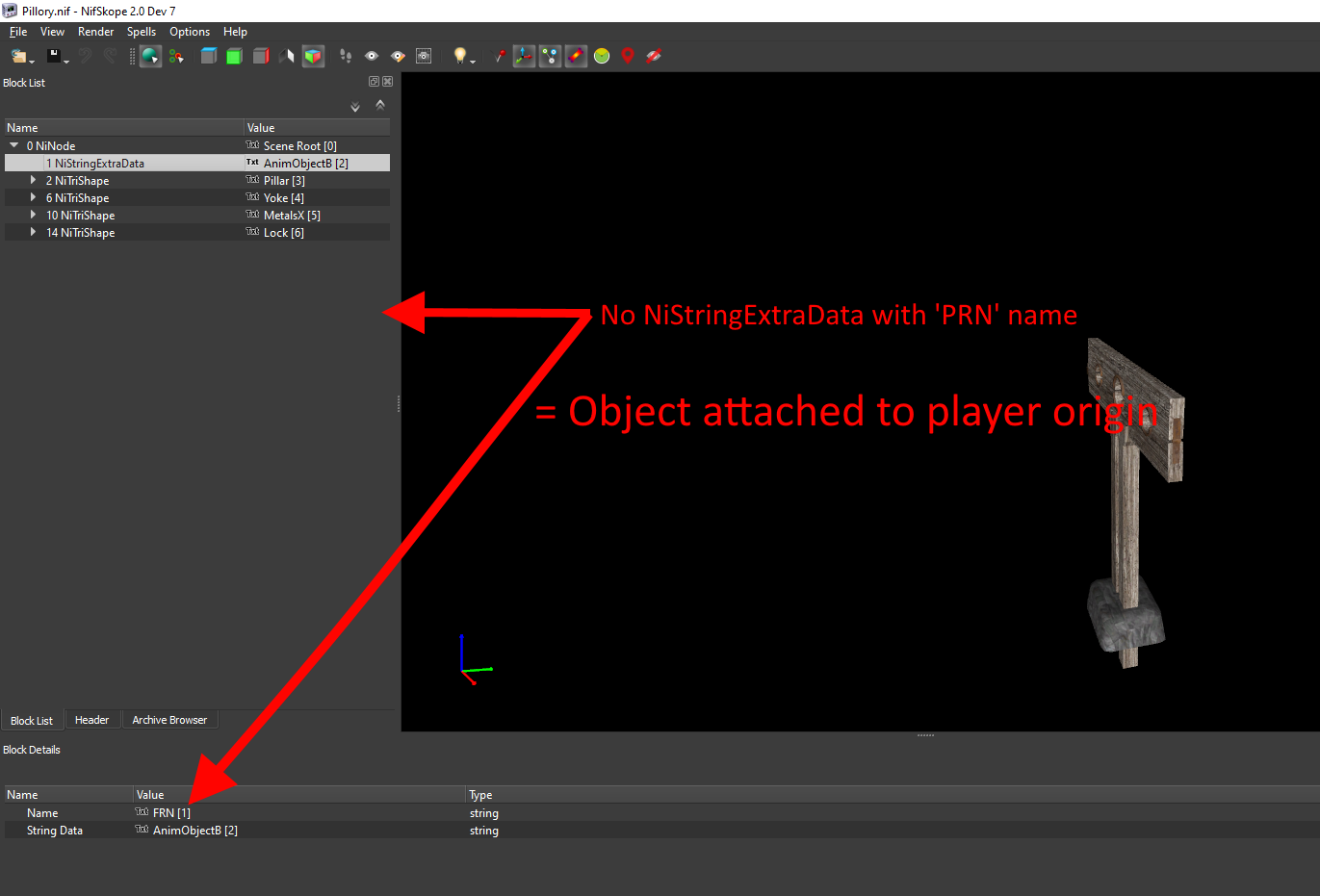The width and height of the screenshot is (1320, 896).
Task: Switch to Front view green cube icon
Action: 234,56
